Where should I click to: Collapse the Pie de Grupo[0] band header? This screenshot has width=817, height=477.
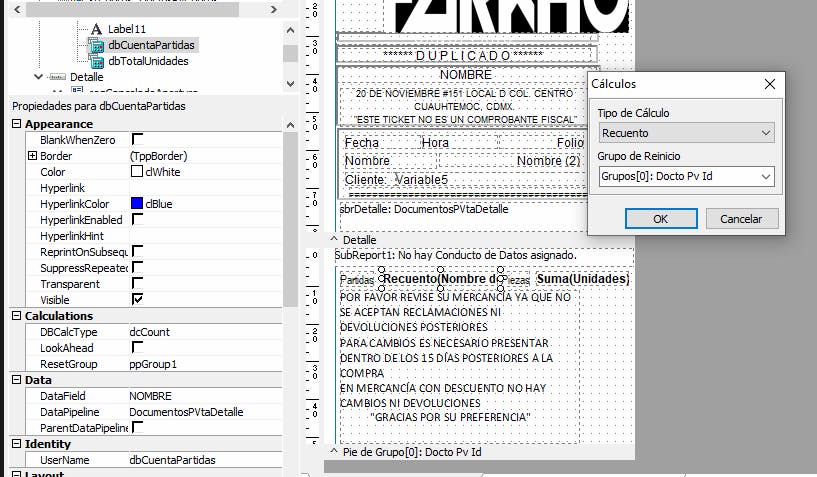tap(334, 451)
